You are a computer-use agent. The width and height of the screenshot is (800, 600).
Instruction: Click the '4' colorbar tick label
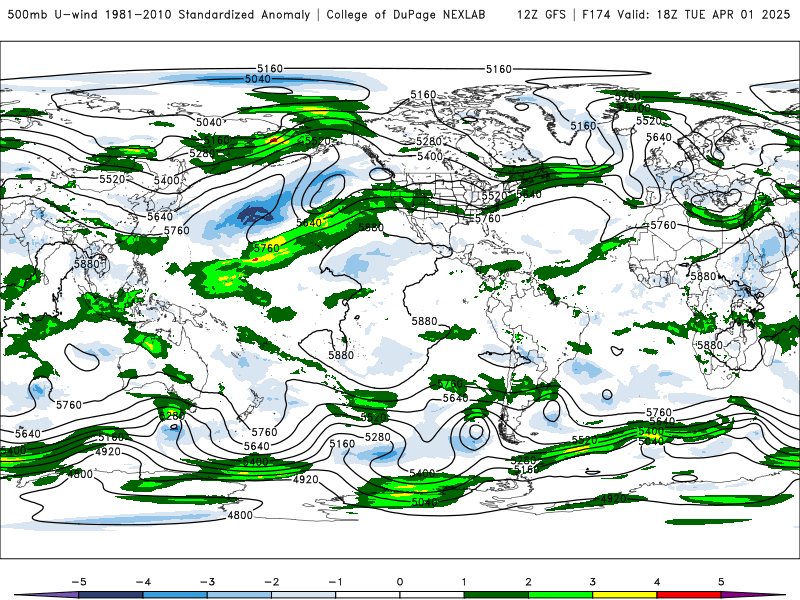pos(657,582)
